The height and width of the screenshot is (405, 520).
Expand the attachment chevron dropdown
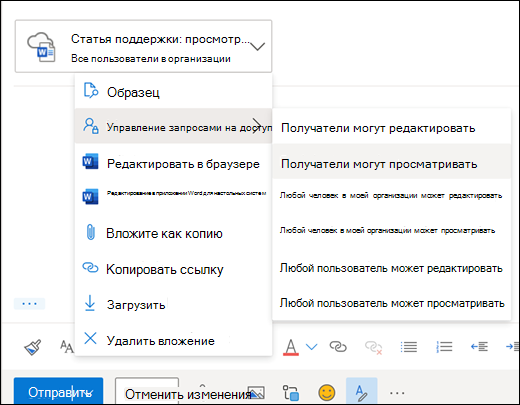tap(257, 46)
